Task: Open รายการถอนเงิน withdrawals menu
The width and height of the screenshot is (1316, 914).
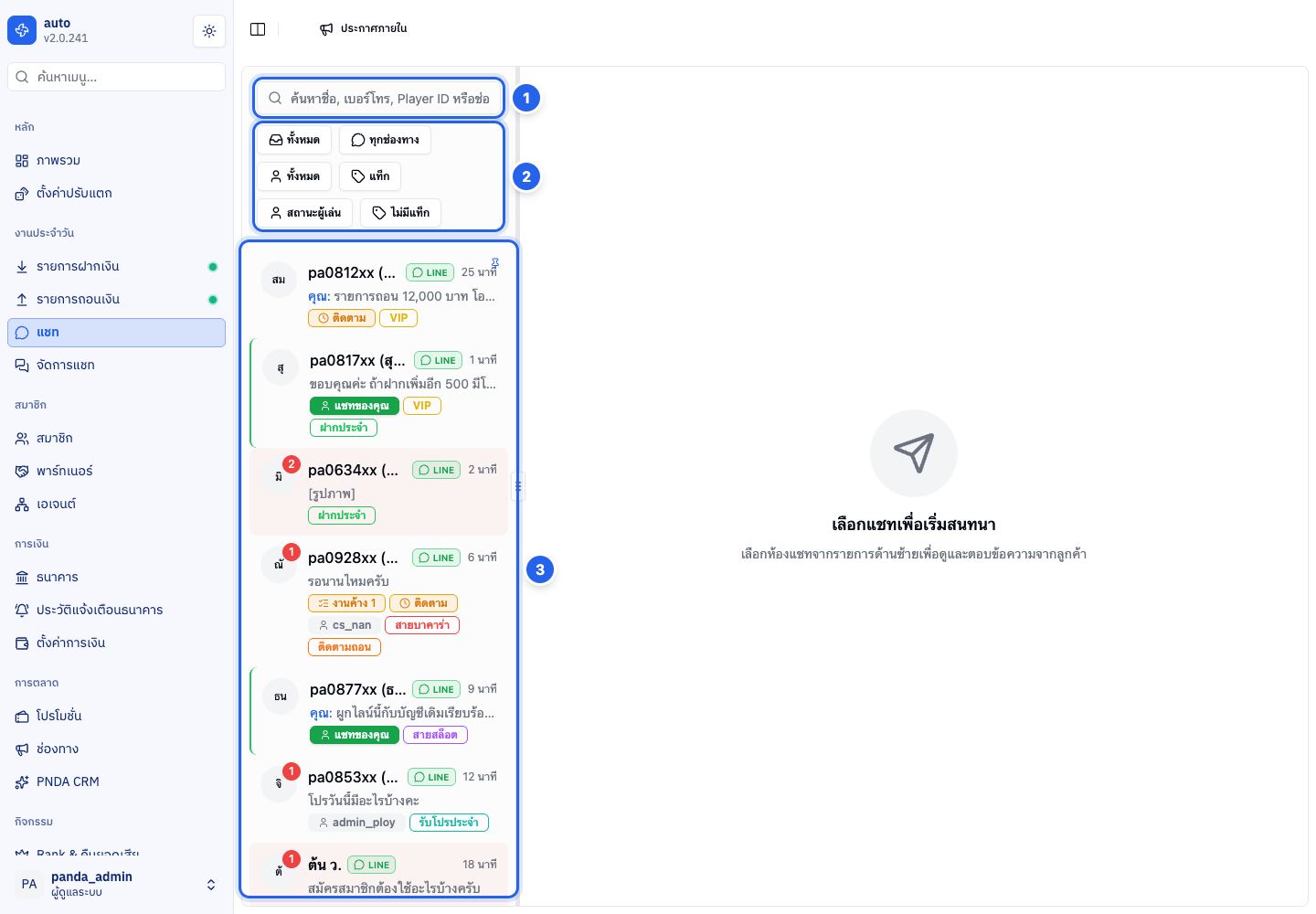Action: tap(116, 300)
